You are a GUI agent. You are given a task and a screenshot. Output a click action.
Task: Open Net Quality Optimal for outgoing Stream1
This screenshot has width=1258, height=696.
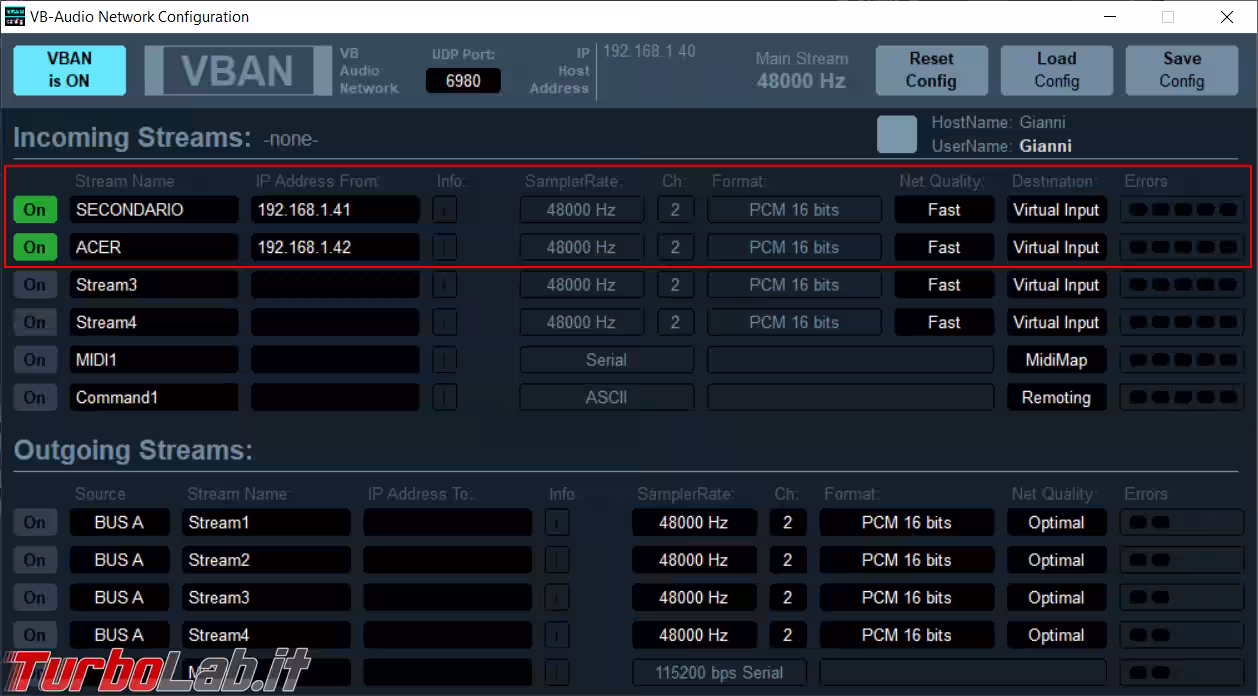click(1055, 523)
